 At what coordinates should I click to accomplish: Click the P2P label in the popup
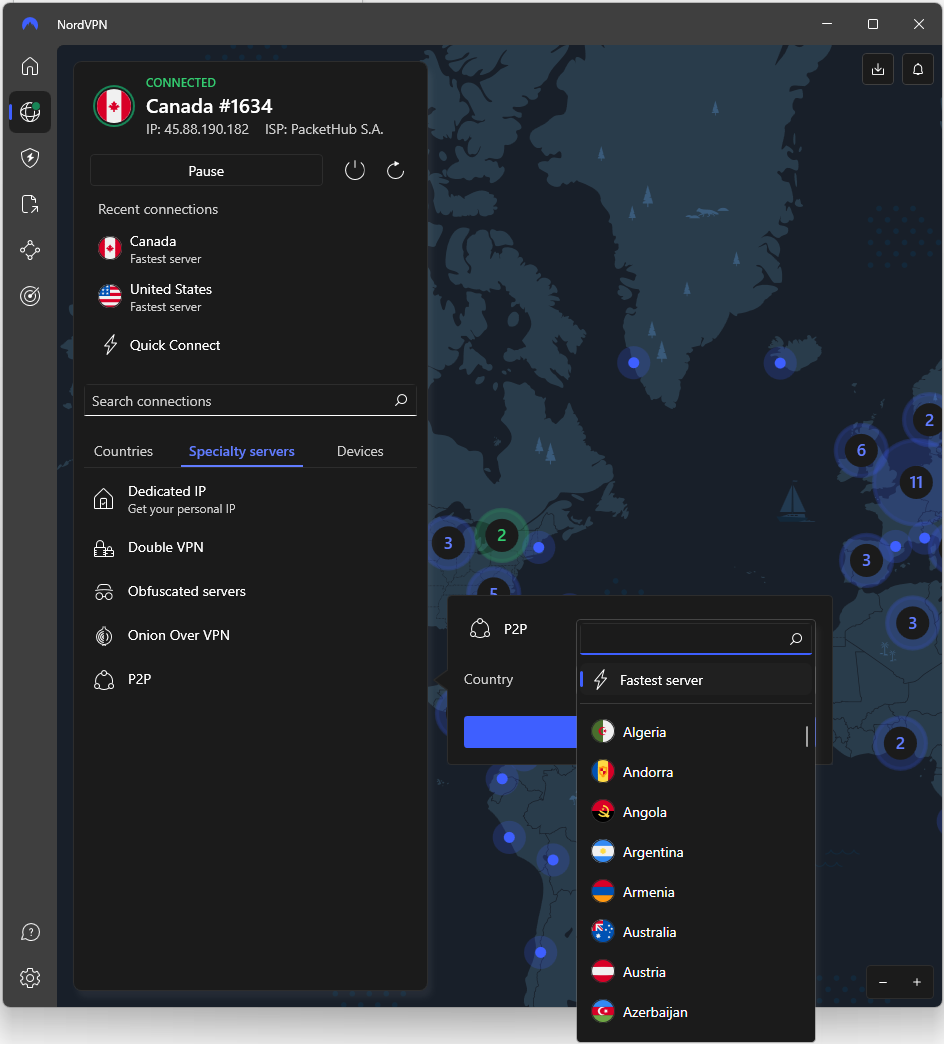click(x=515, y=629)
